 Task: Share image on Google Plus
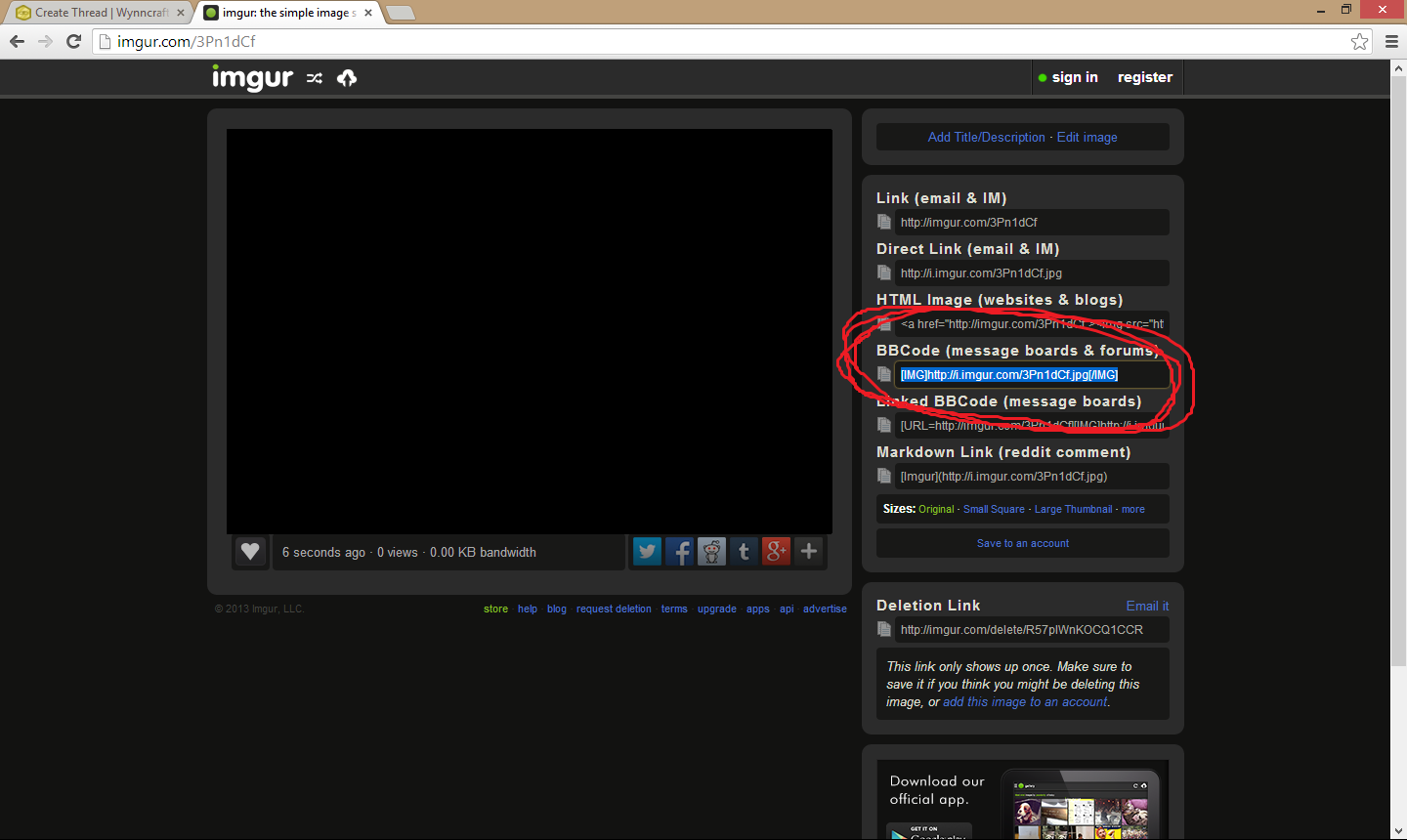[776, 552]
